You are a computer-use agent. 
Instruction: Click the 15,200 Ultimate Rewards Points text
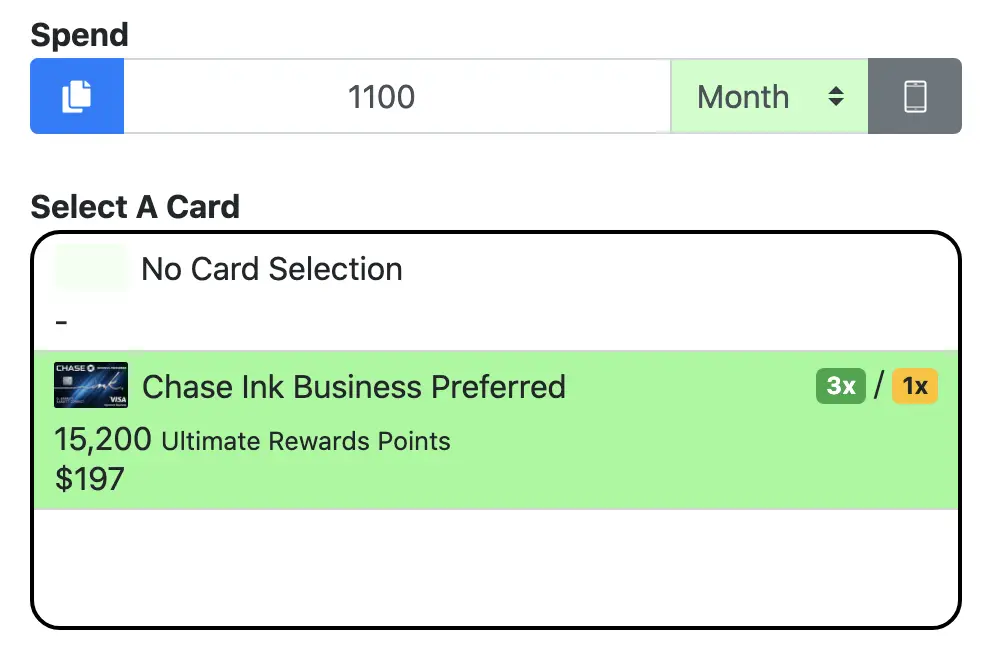pyautogui.click(x=252, y=440)
